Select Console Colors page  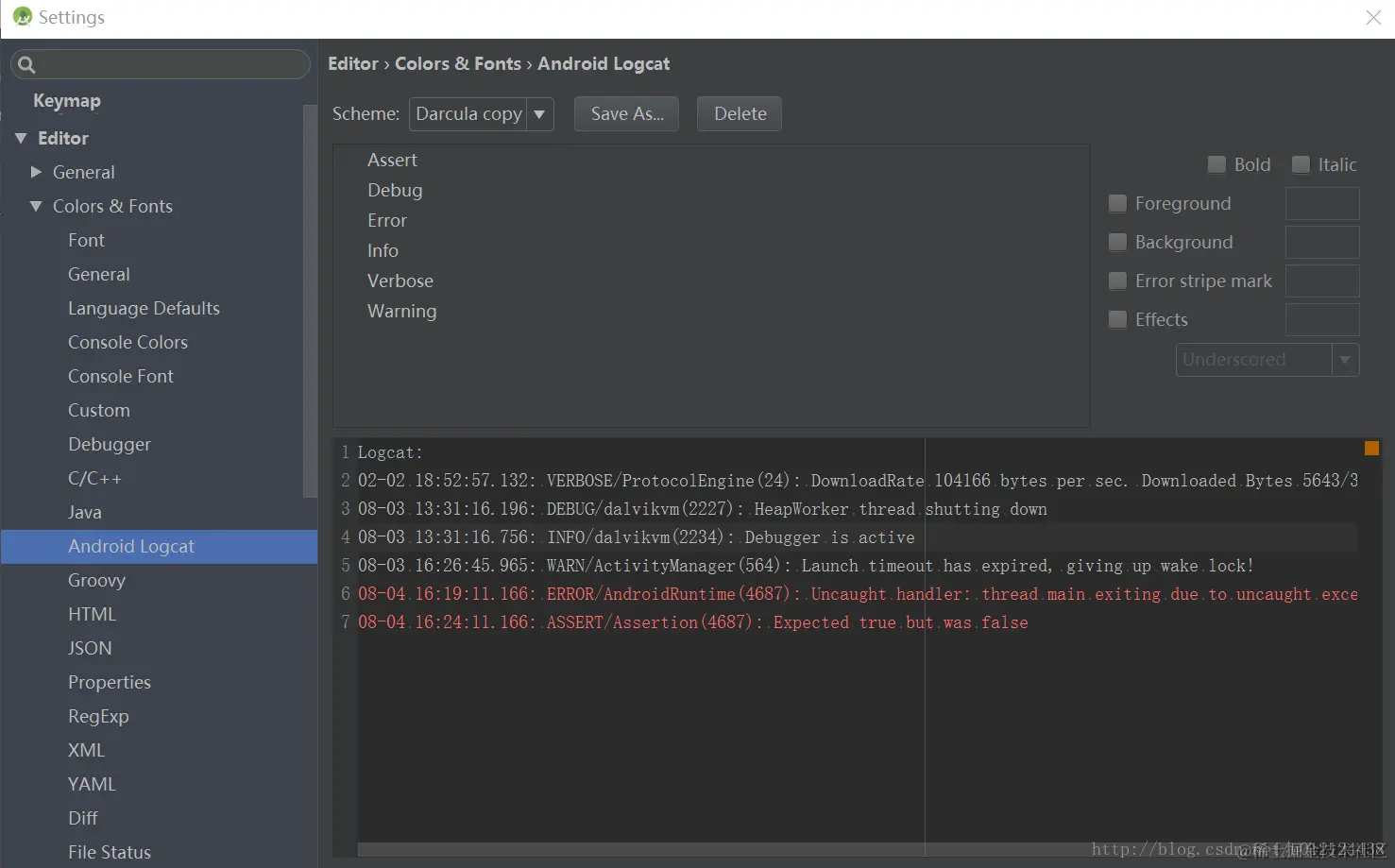pyautogui.click(x=128, y=342)
